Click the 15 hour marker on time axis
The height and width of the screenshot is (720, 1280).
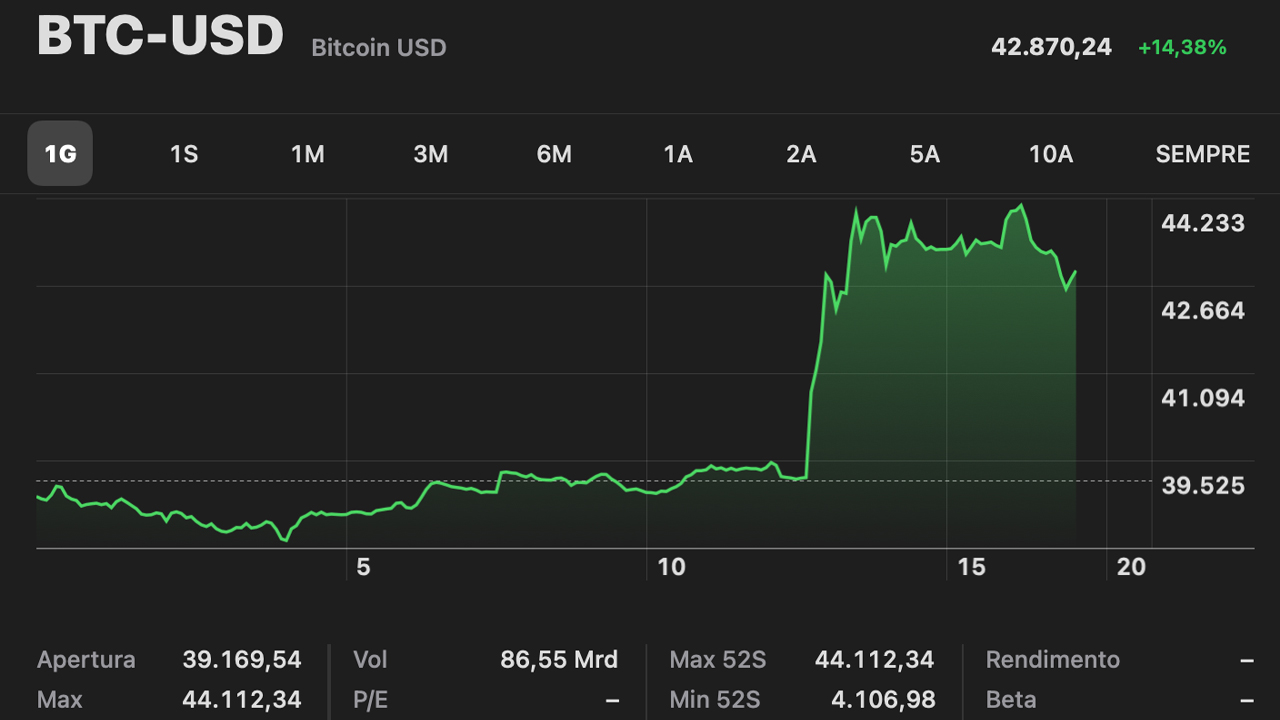tap(971, 567)
